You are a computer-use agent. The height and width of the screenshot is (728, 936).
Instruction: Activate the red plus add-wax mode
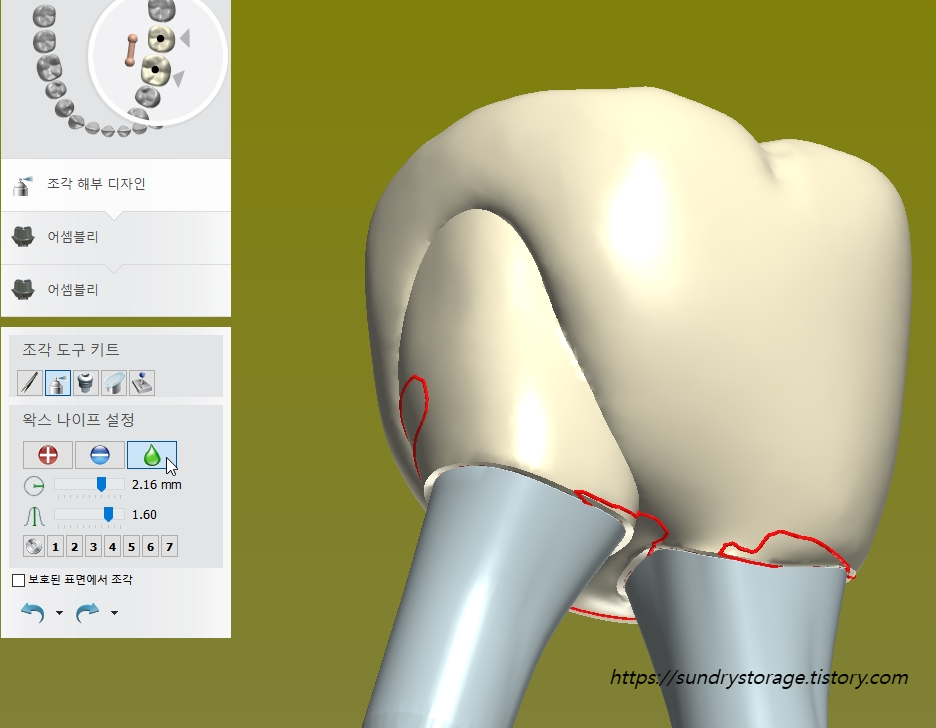tap(48, 455)
